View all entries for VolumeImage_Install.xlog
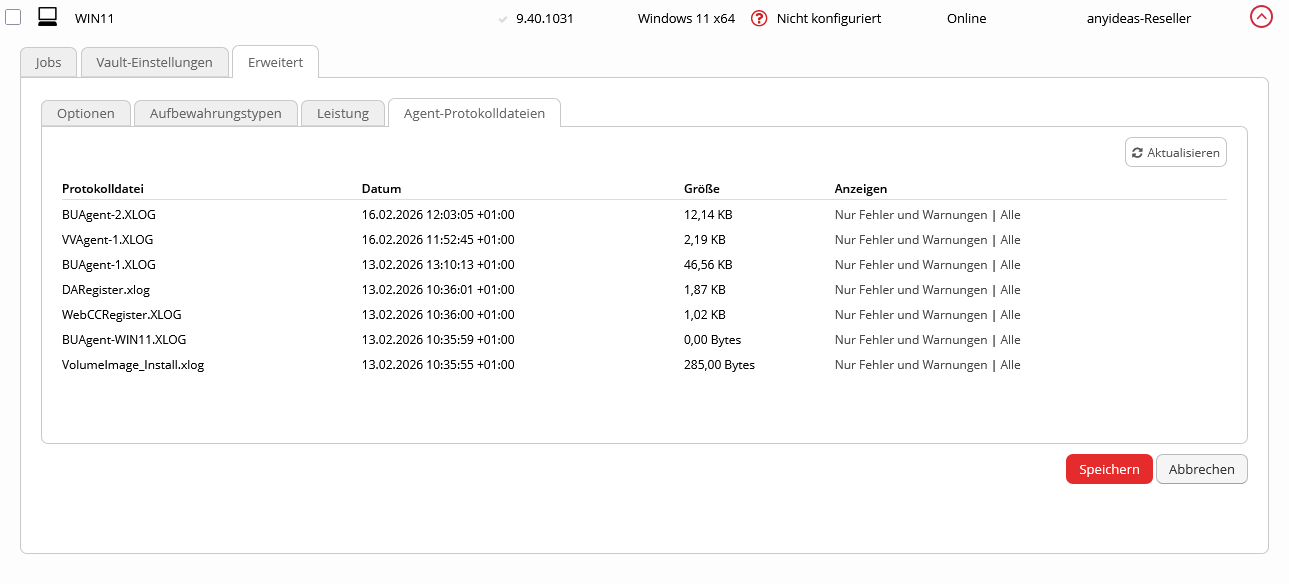The height and width of the screenshot is (584, 1289). pos(1010,365)
